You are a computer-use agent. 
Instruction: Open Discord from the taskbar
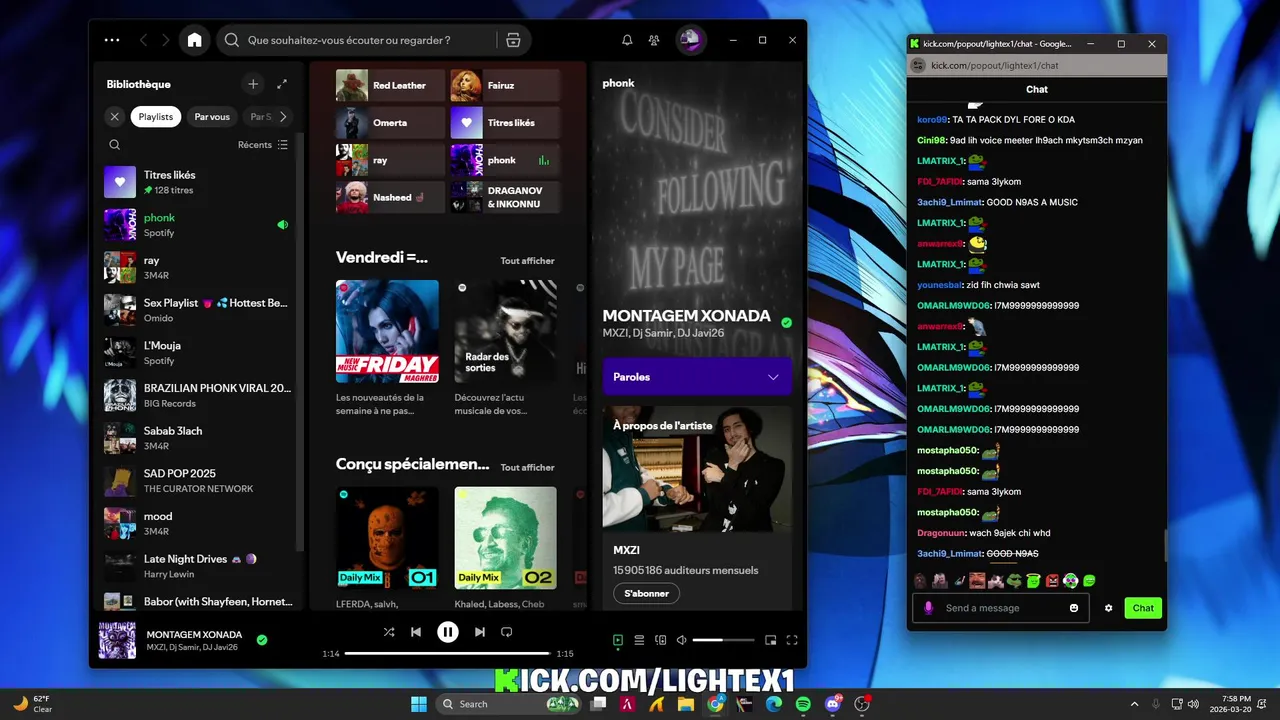pos(833,704)
